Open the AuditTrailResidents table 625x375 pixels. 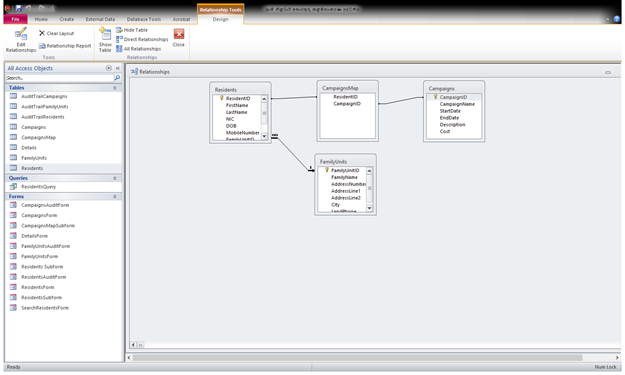pos(43,117)
